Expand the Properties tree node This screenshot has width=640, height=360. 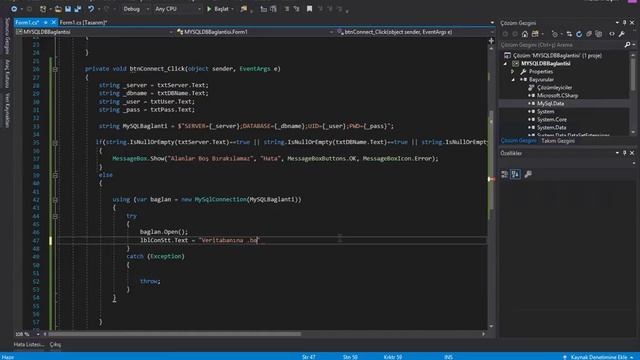[x=513, y=71]
